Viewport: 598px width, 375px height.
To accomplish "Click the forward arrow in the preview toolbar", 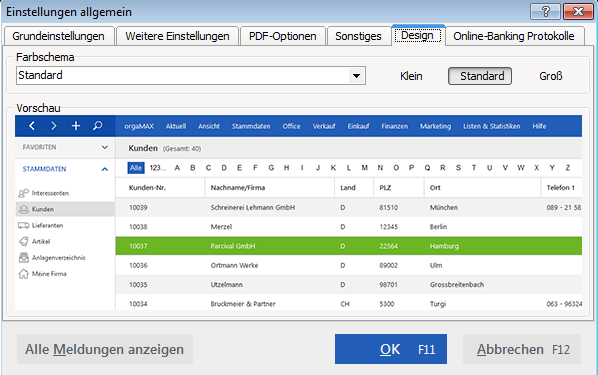I will pos(54,126).
